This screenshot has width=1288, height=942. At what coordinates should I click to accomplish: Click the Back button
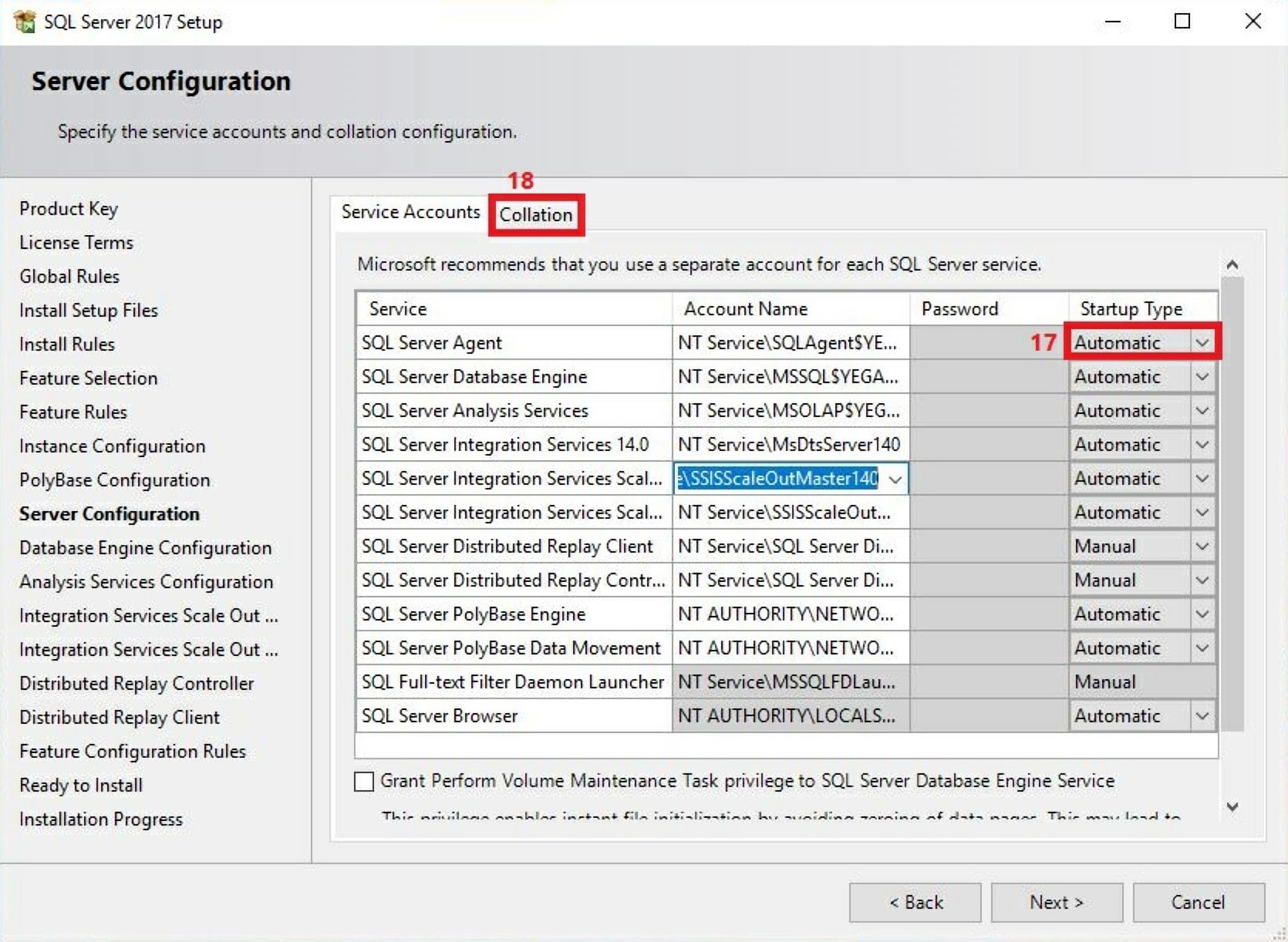915,903
